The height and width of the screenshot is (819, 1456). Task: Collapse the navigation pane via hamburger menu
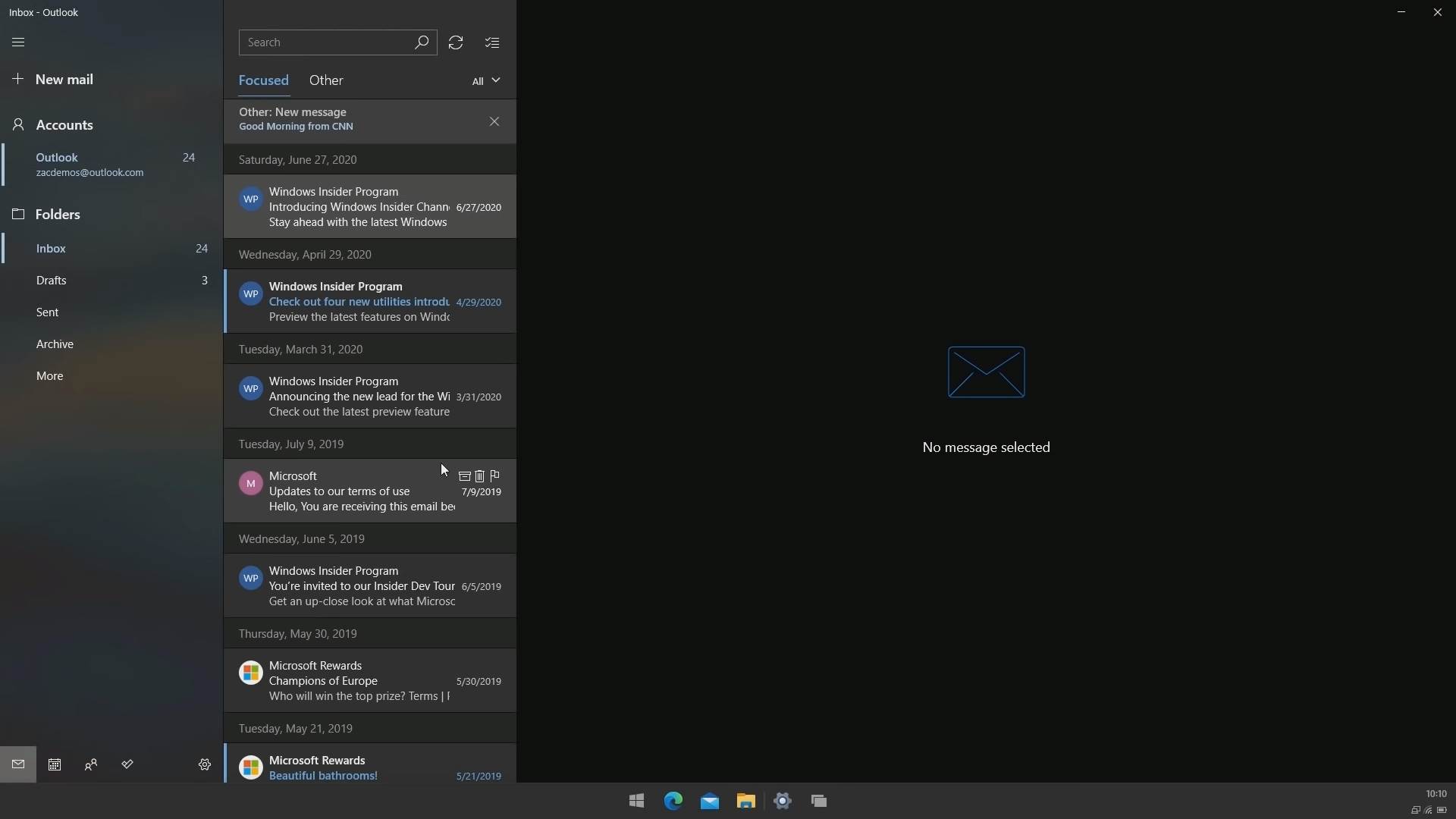coord(18,42)
